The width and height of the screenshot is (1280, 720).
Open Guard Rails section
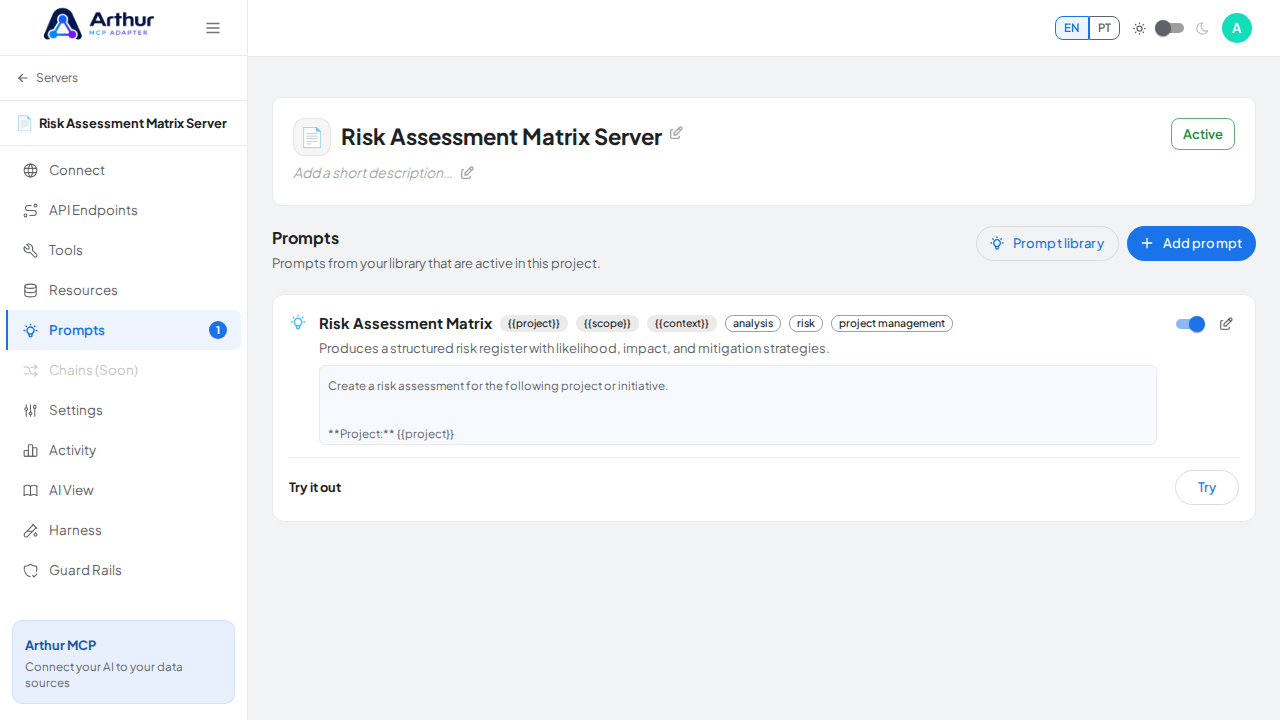pos(123,570)
